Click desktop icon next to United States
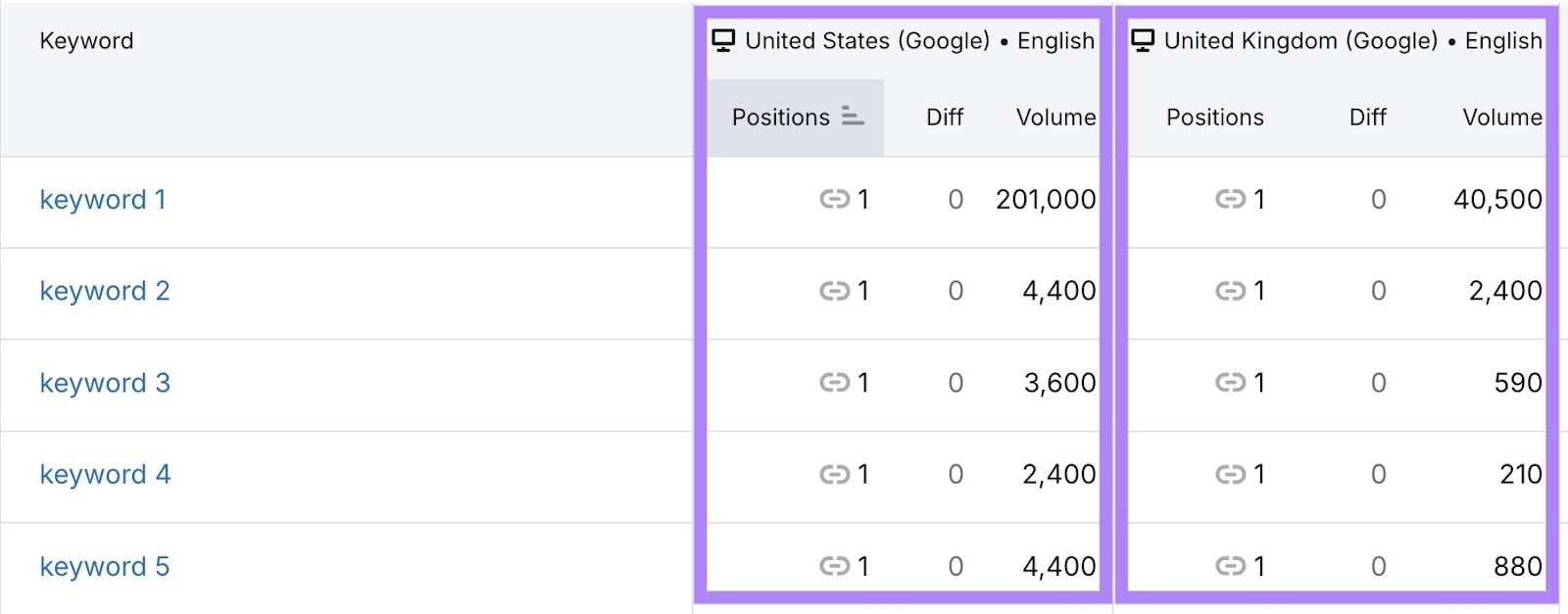 (723, 40)
